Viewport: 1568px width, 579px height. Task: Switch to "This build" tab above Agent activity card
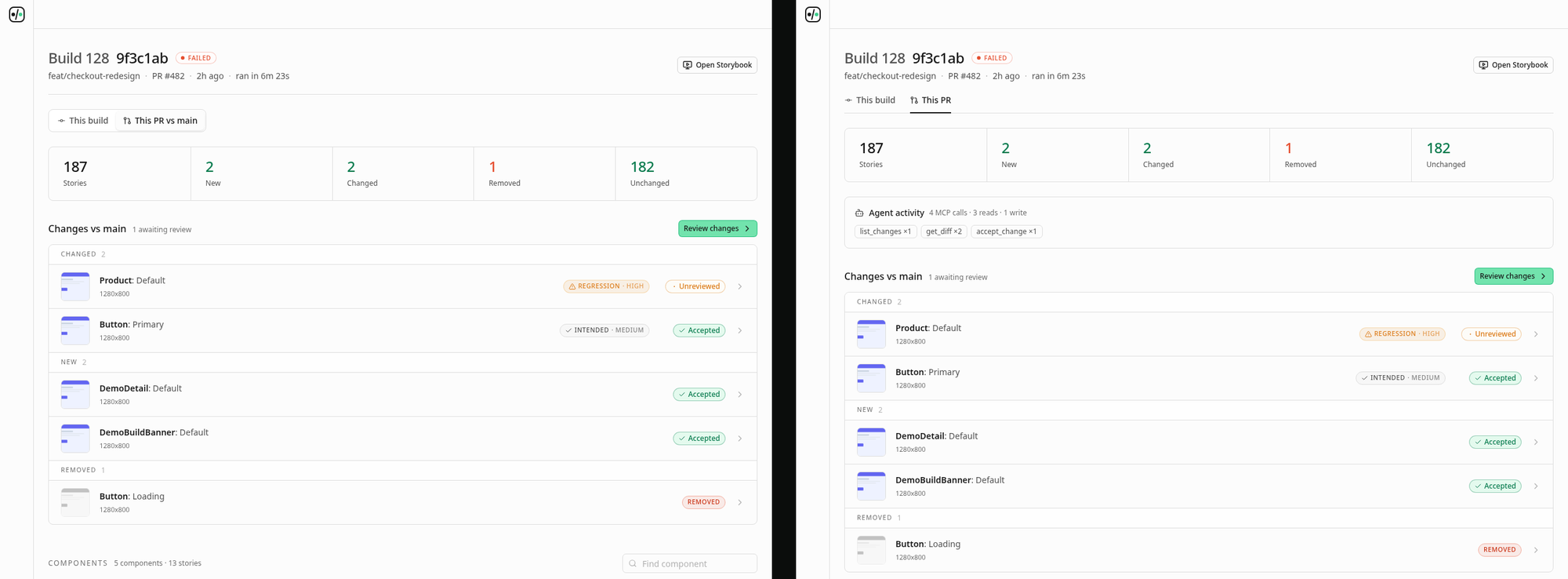870,100
